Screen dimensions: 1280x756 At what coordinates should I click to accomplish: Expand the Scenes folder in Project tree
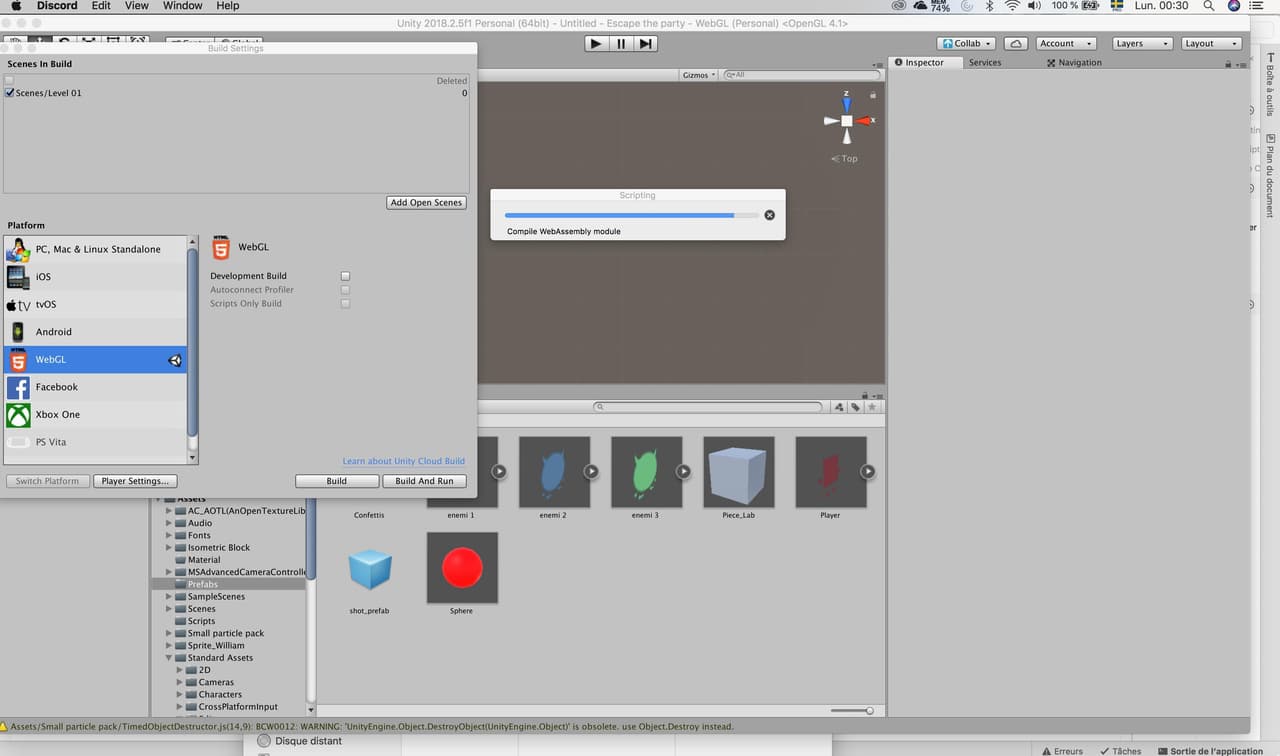pos(169,609)
